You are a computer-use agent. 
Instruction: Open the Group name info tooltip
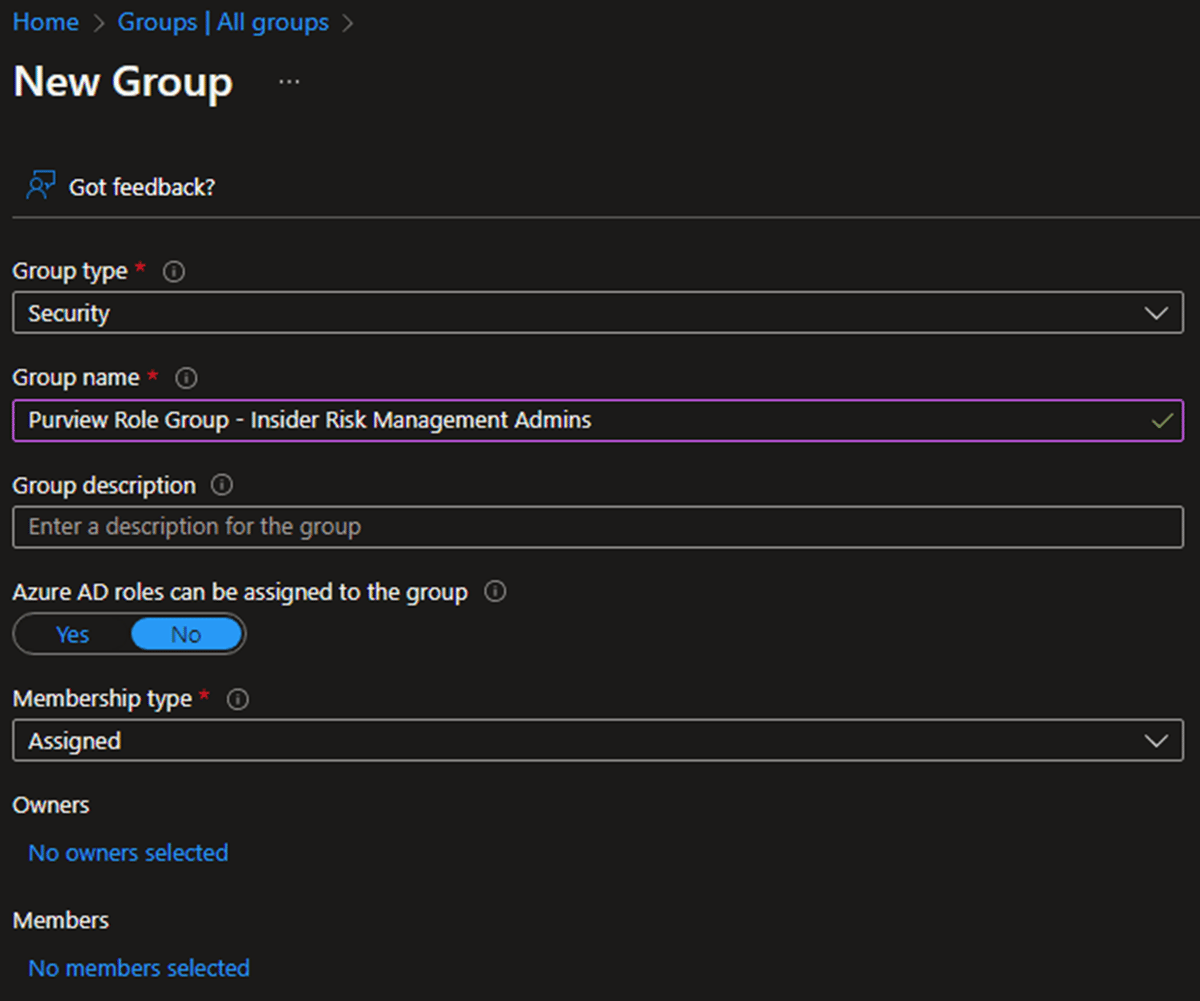(186, 378)
